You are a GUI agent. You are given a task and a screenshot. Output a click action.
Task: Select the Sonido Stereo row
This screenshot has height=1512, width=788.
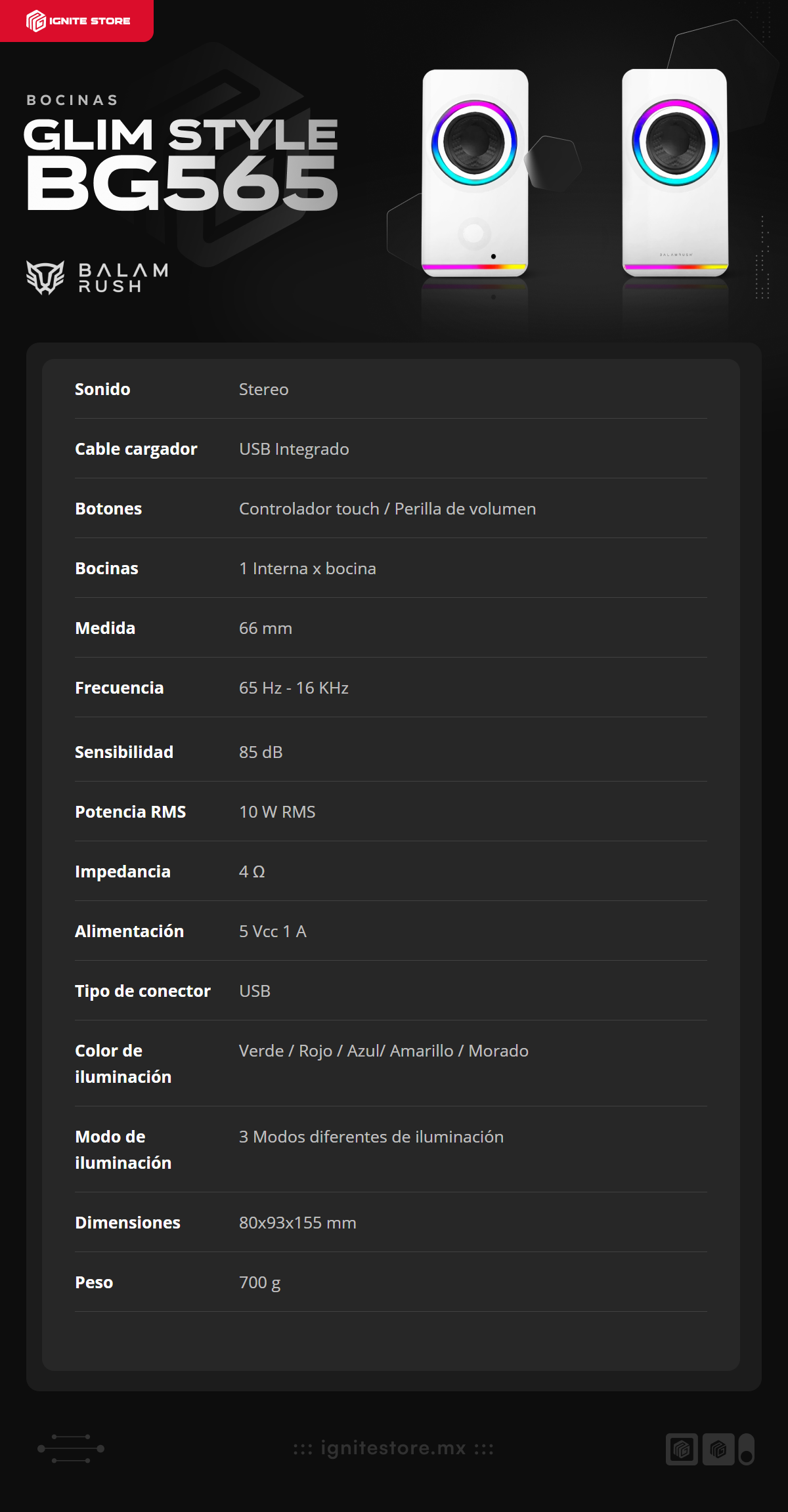[x=391, y=389]
